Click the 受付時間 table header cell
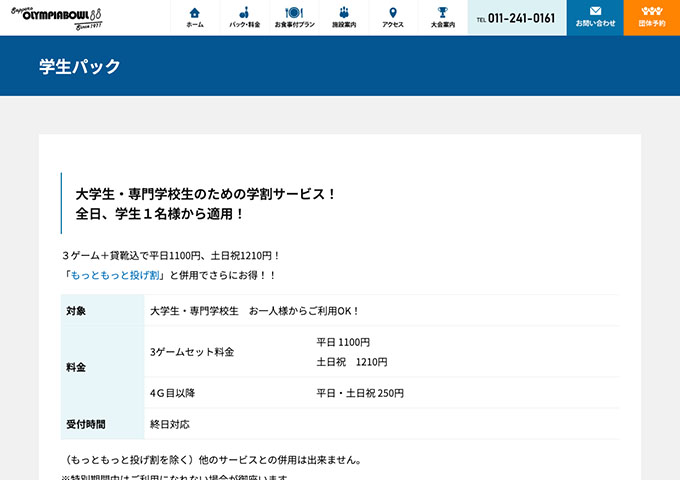The height and width of the screenshot is (480, 680). pyautogui.click(x=102, y=424)
